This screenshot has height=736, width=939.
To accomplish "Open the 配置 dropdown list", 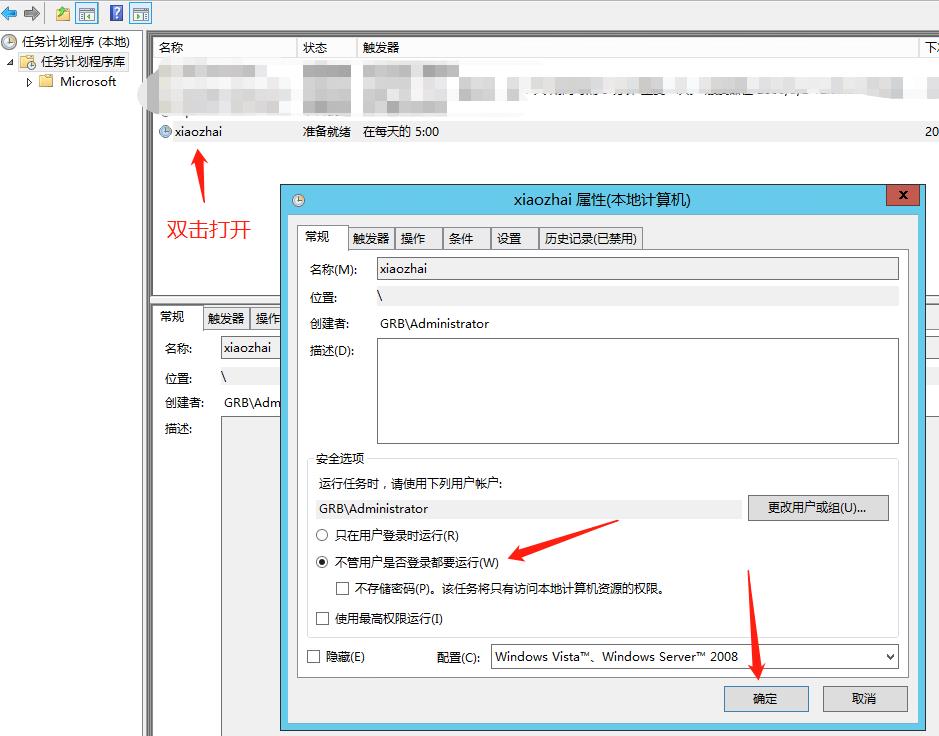I will (x=889, y=657).
